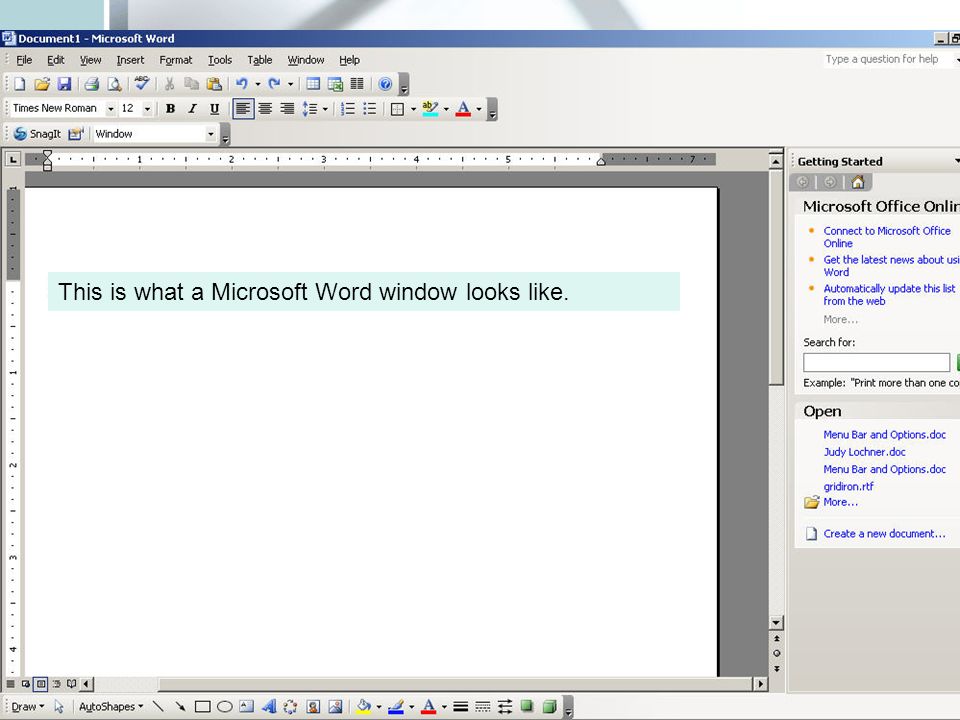Screen dimensions: 960x720
Task: Select the Oval drawing tool
Action: pyautogui.click(x=225, y=707)
